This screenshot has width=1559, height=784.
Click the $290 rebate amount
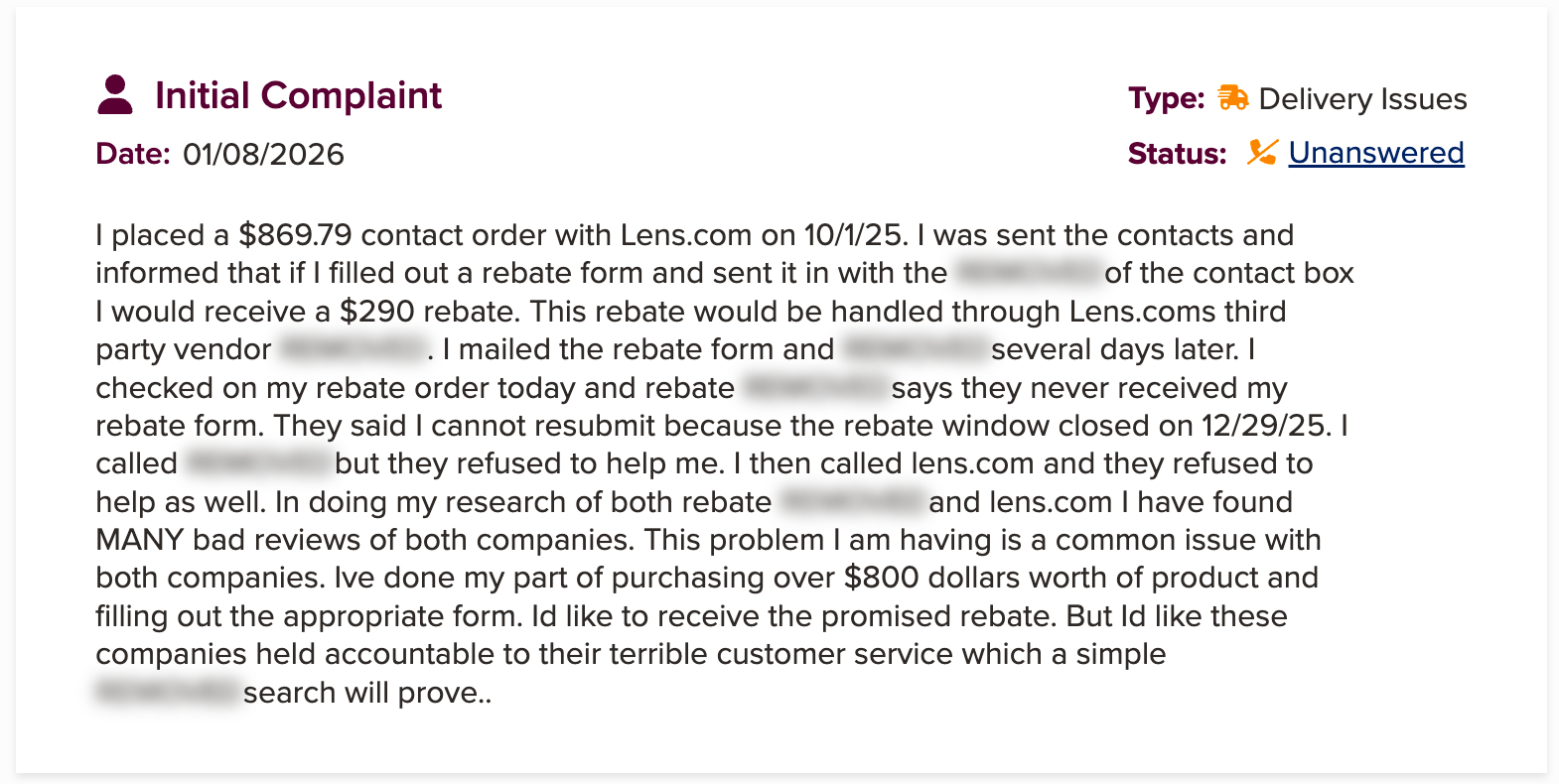coord(376,312)
